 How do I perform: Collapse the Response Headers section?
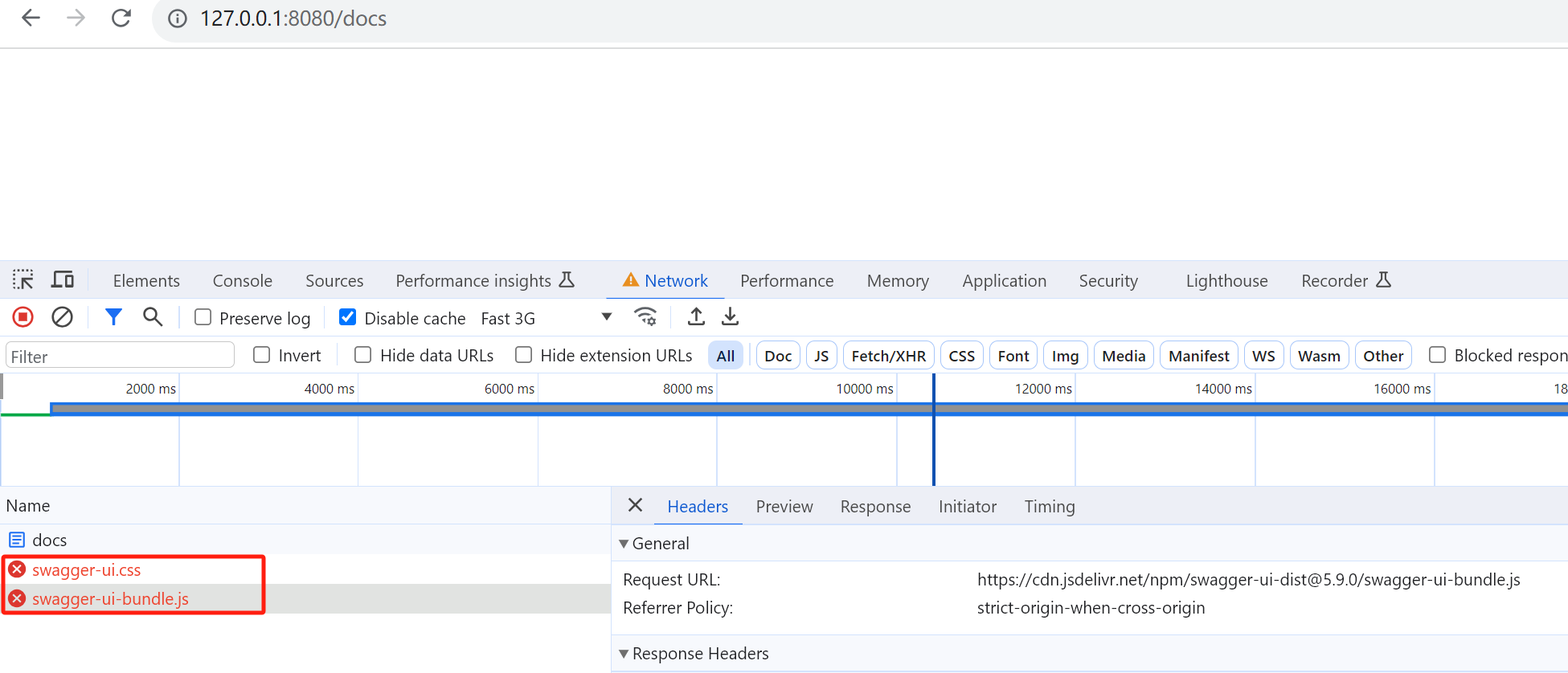[x=624, y=654]
